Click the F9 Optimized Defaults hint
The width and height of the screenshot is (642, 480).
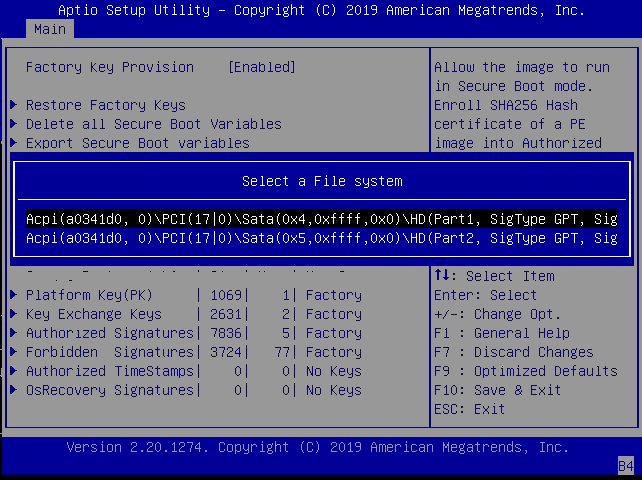pos(525,371)
